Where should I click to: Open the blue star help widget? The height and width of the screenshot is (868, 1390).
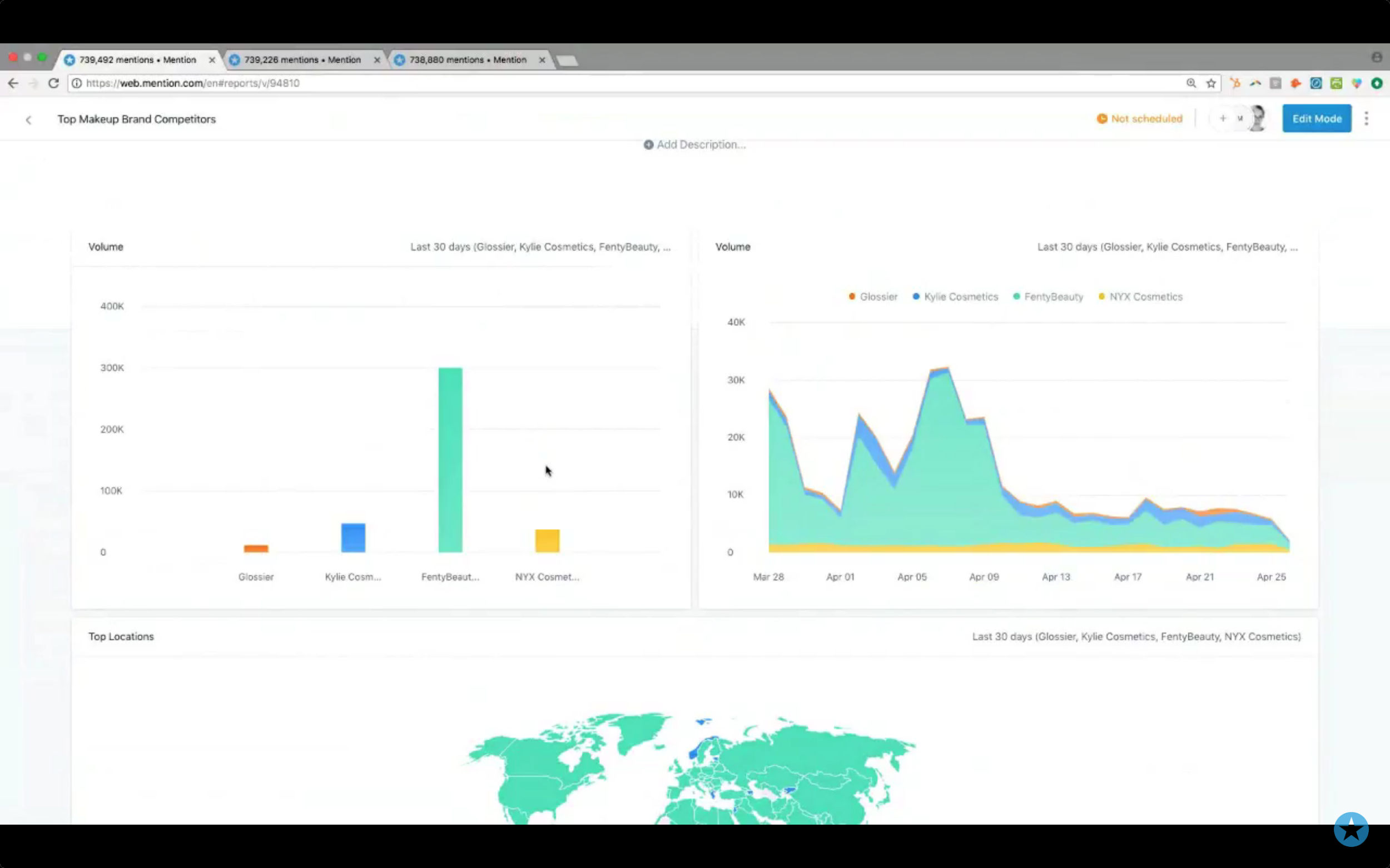pos(1351,829)
